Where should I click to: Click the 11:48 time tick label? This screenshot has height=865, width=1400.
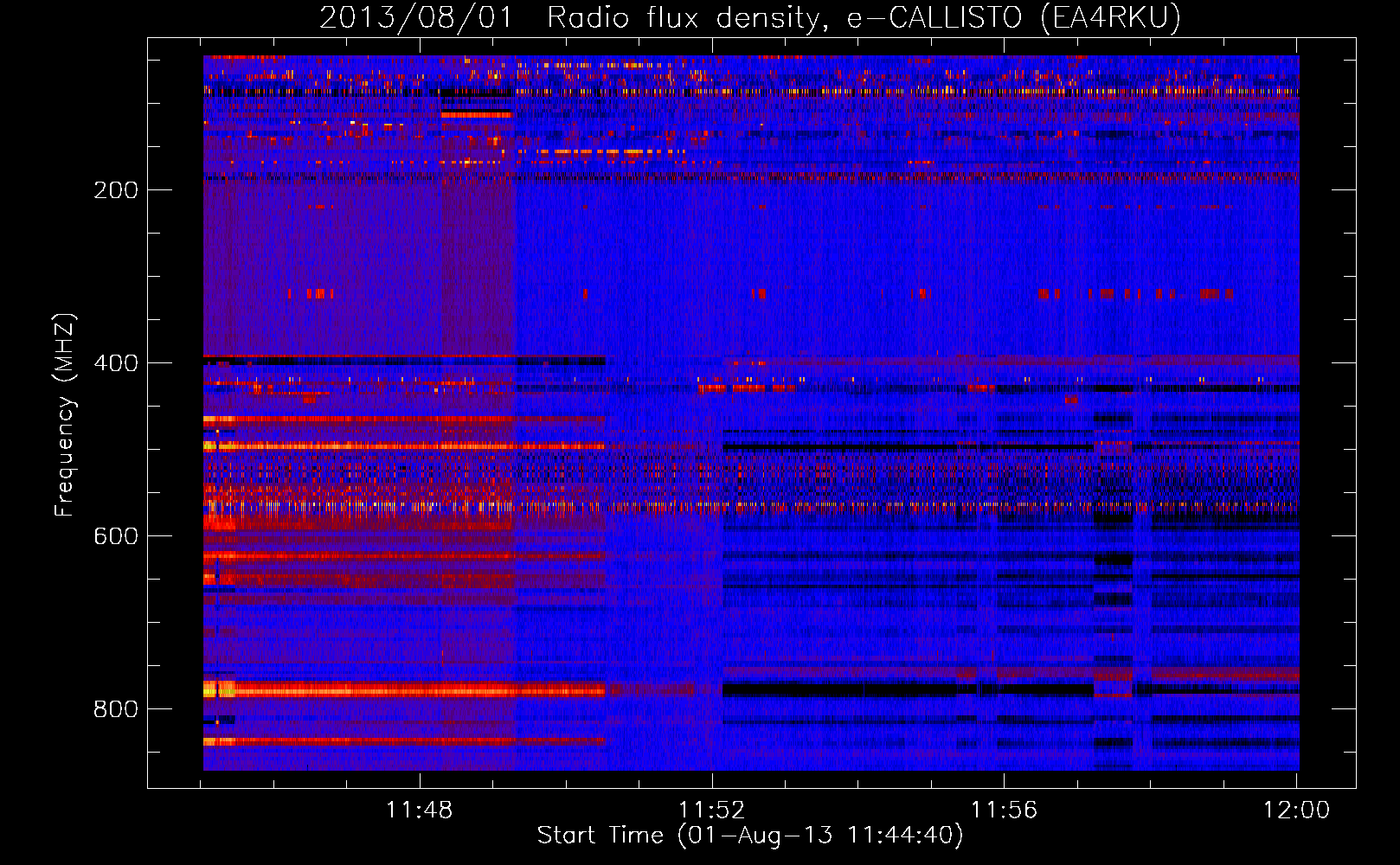(x=420, y=811)
